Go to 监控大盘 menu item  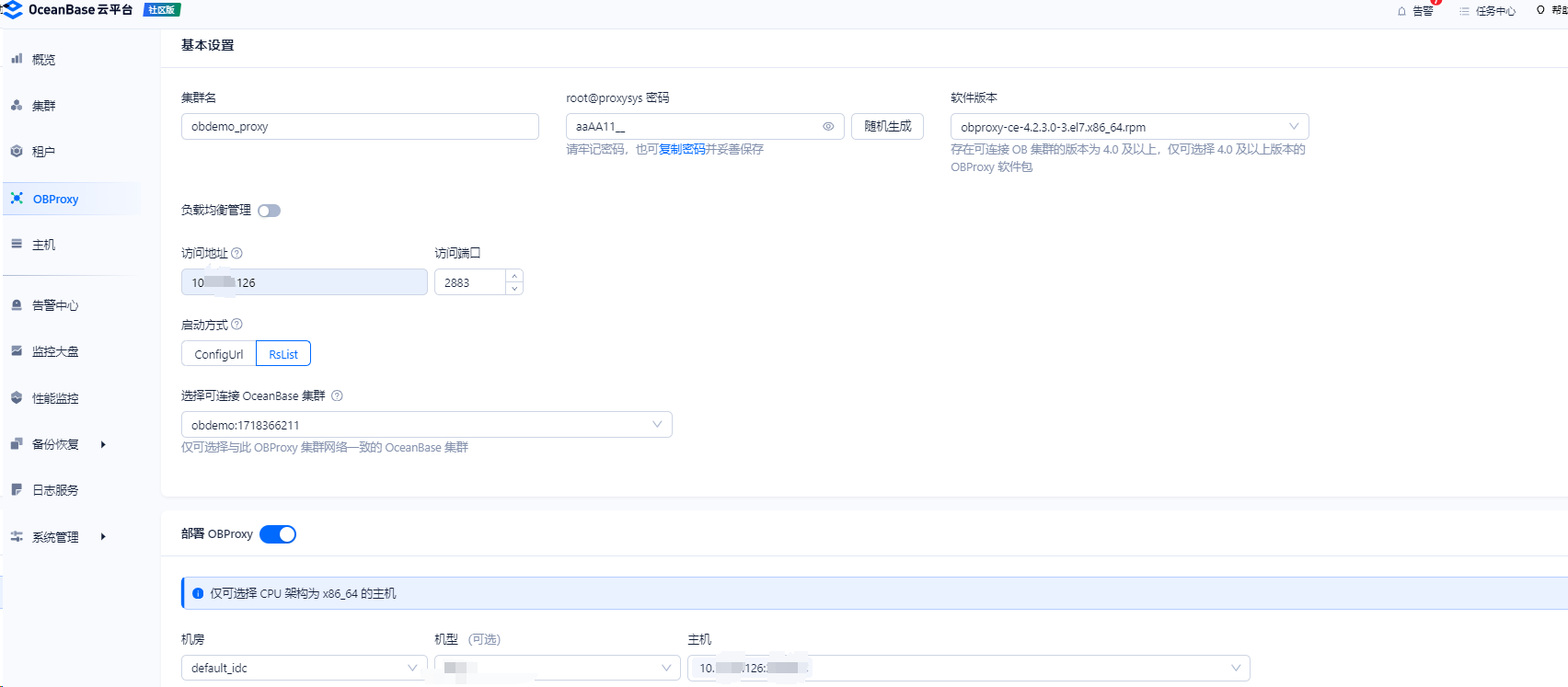(x=55, y=351)
